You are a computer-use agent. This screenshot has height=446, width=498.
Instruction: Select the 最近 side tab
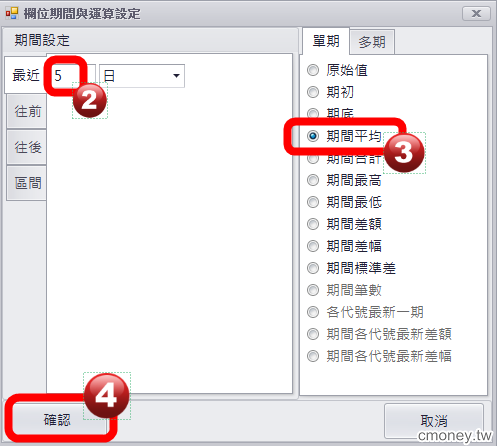click(x=26, y=75)
